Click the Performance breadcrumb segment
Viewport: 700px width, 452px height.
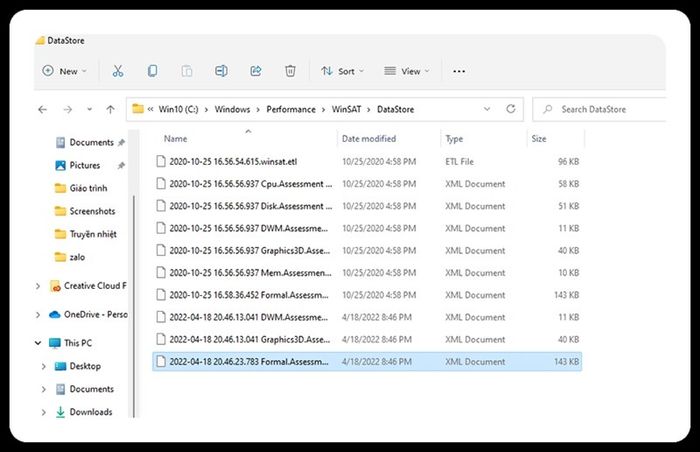click(x=292, y=108)
